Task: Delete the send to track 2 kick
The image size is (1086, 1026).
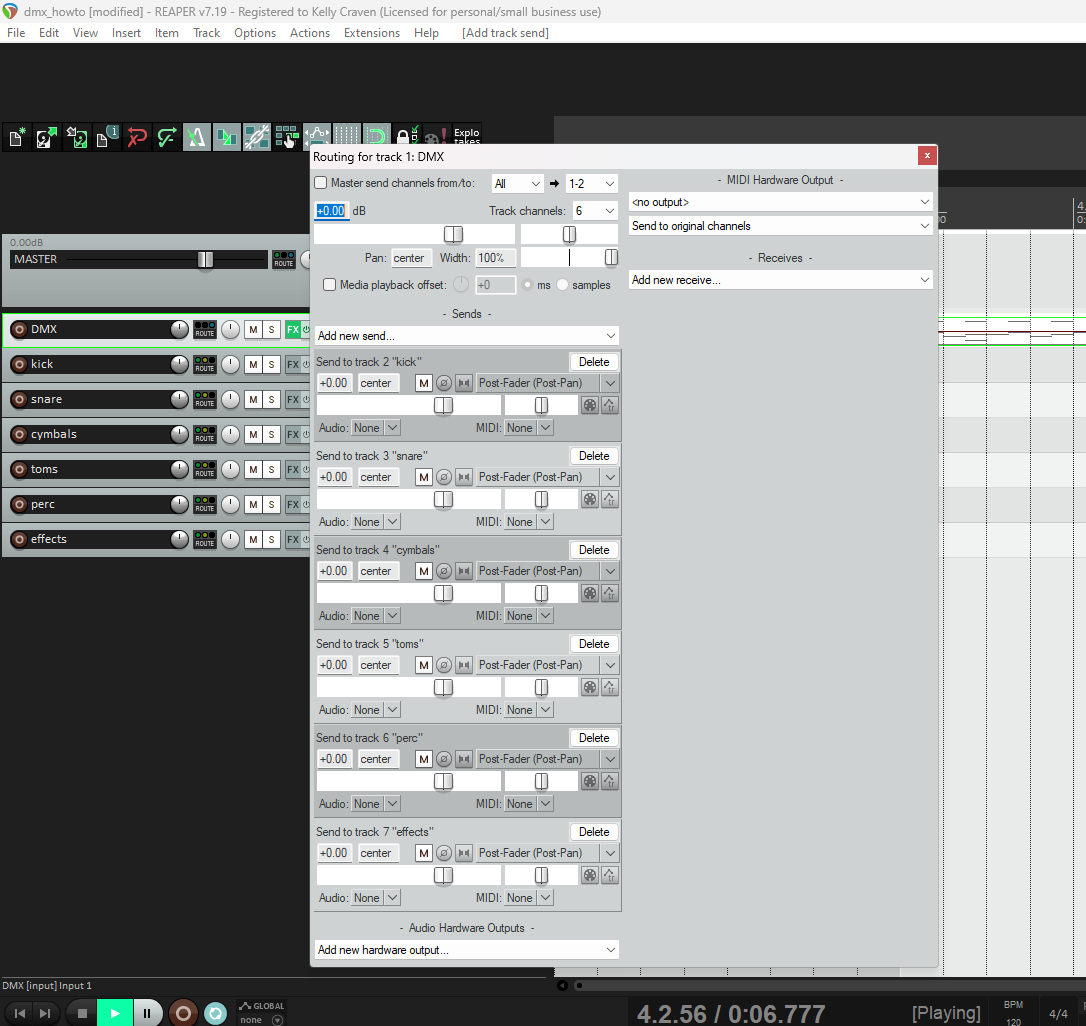Action: click(594, 362)
